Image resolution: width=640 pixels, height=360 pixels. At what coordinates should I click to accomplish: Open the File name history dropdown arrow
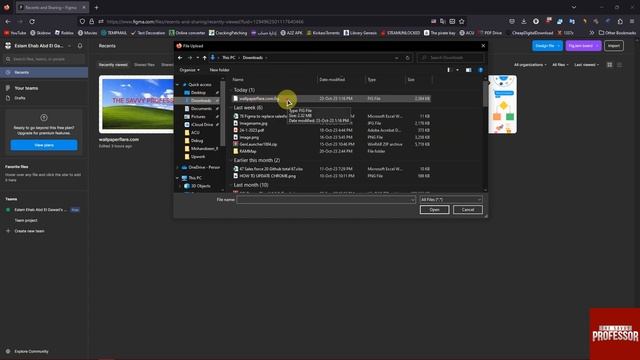click(412, 200)
